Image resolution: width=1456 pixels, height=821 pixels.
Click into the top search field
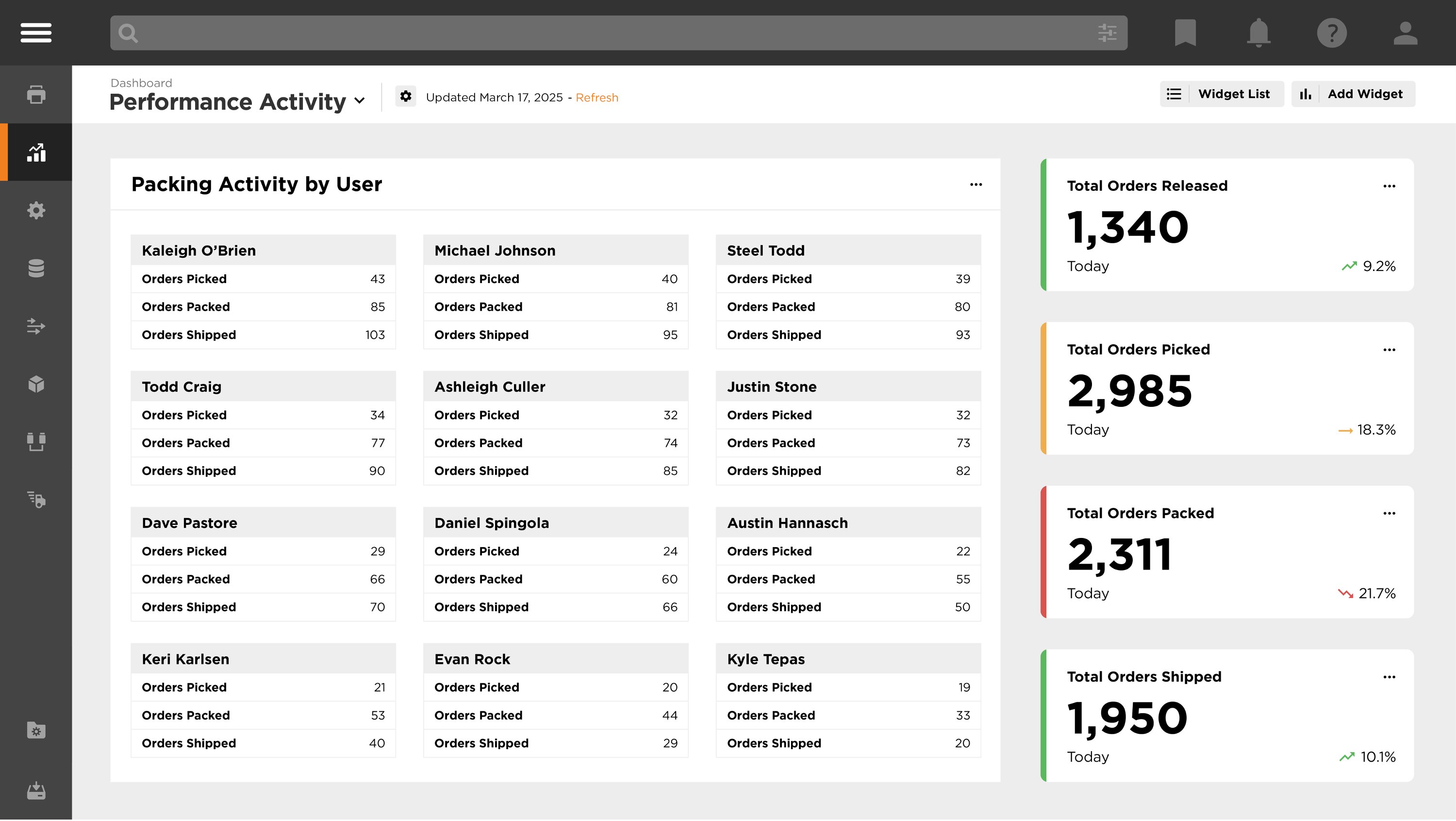(611, 33)
